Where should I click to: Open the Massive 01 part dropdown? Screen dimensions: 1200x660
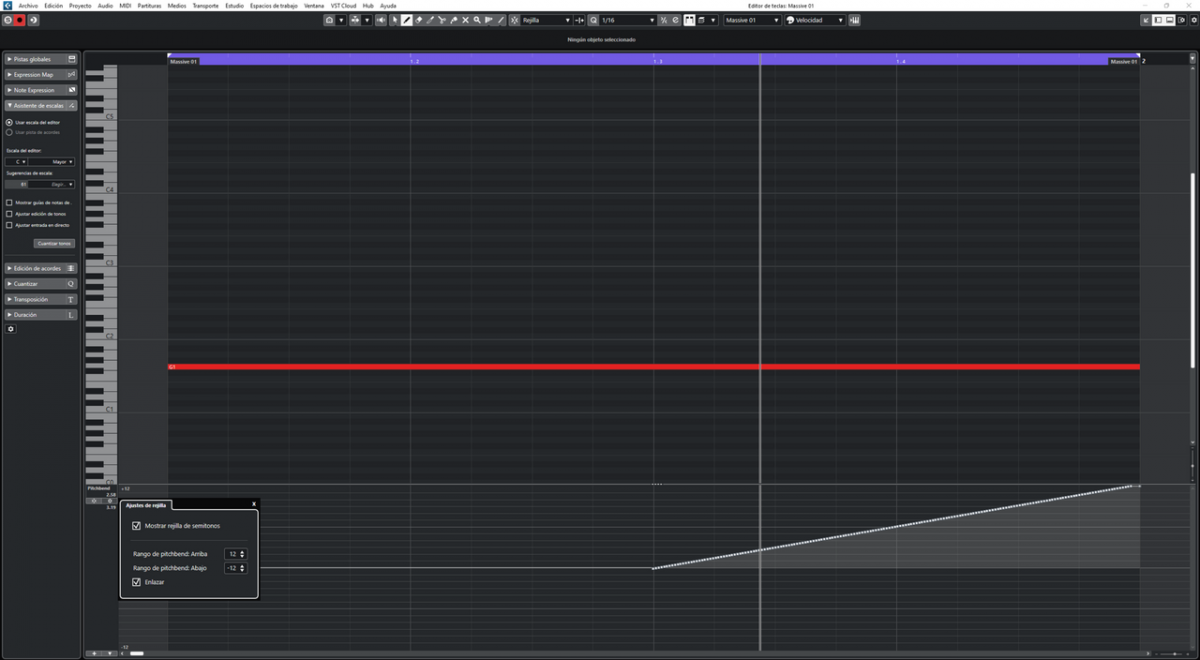pos(752,20)
